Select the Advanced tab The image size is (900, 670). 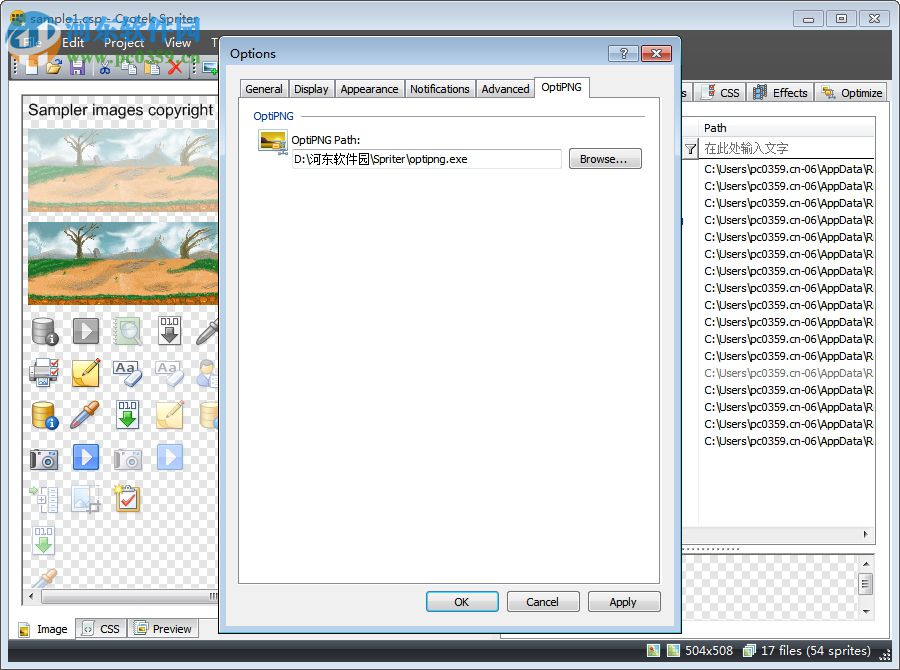pos(505,89)
